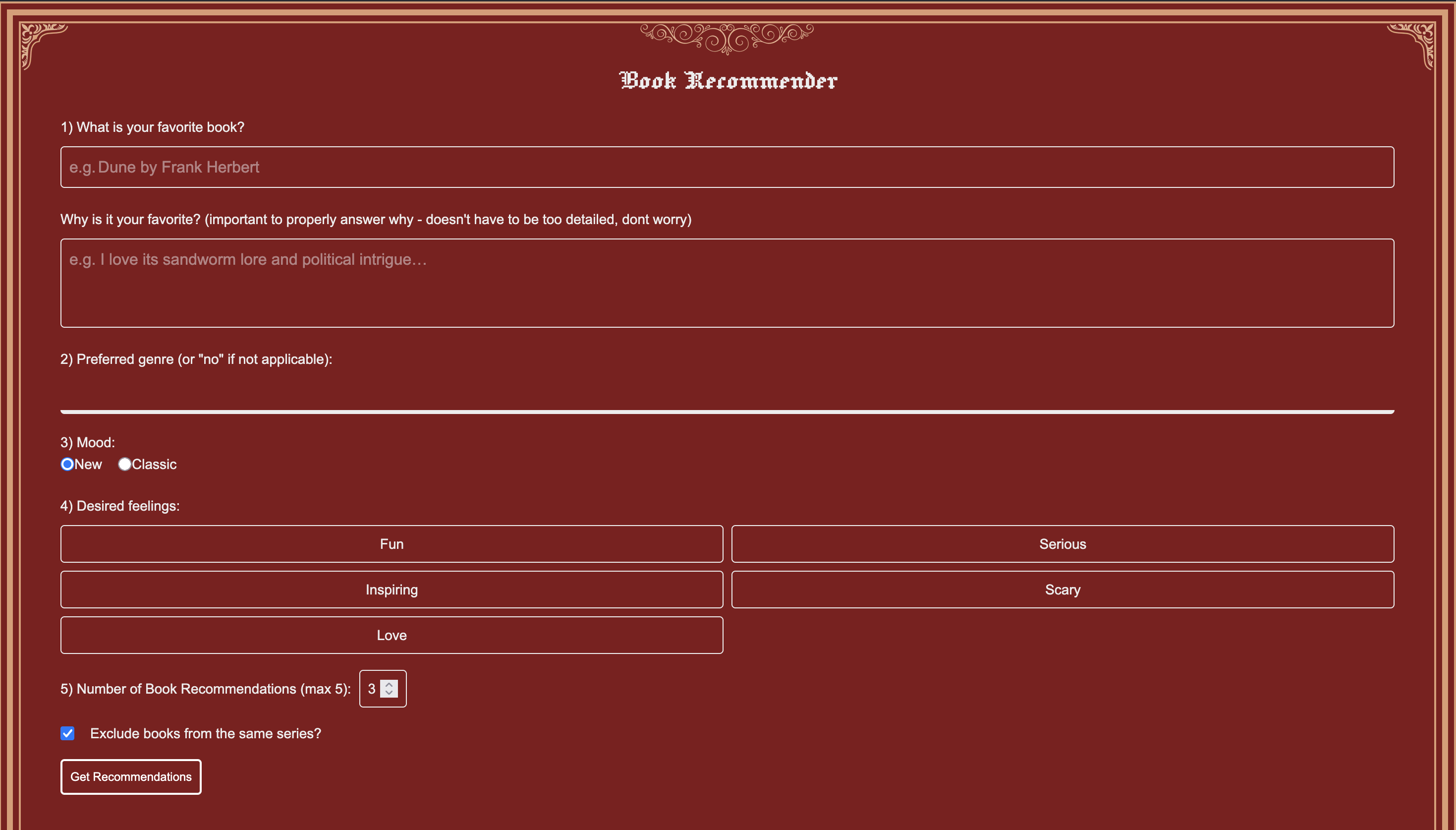Uncheck Exclude books from same series
Viewport: 1456px width, 830px height.
67,733
